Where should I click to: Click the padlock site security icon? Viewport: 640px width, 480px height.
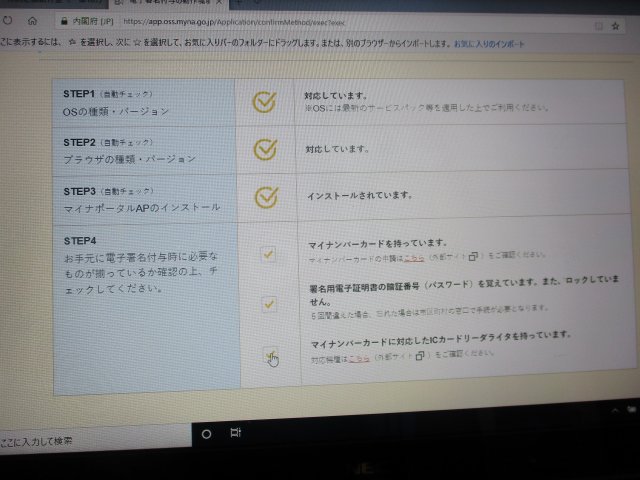[64, 19]
